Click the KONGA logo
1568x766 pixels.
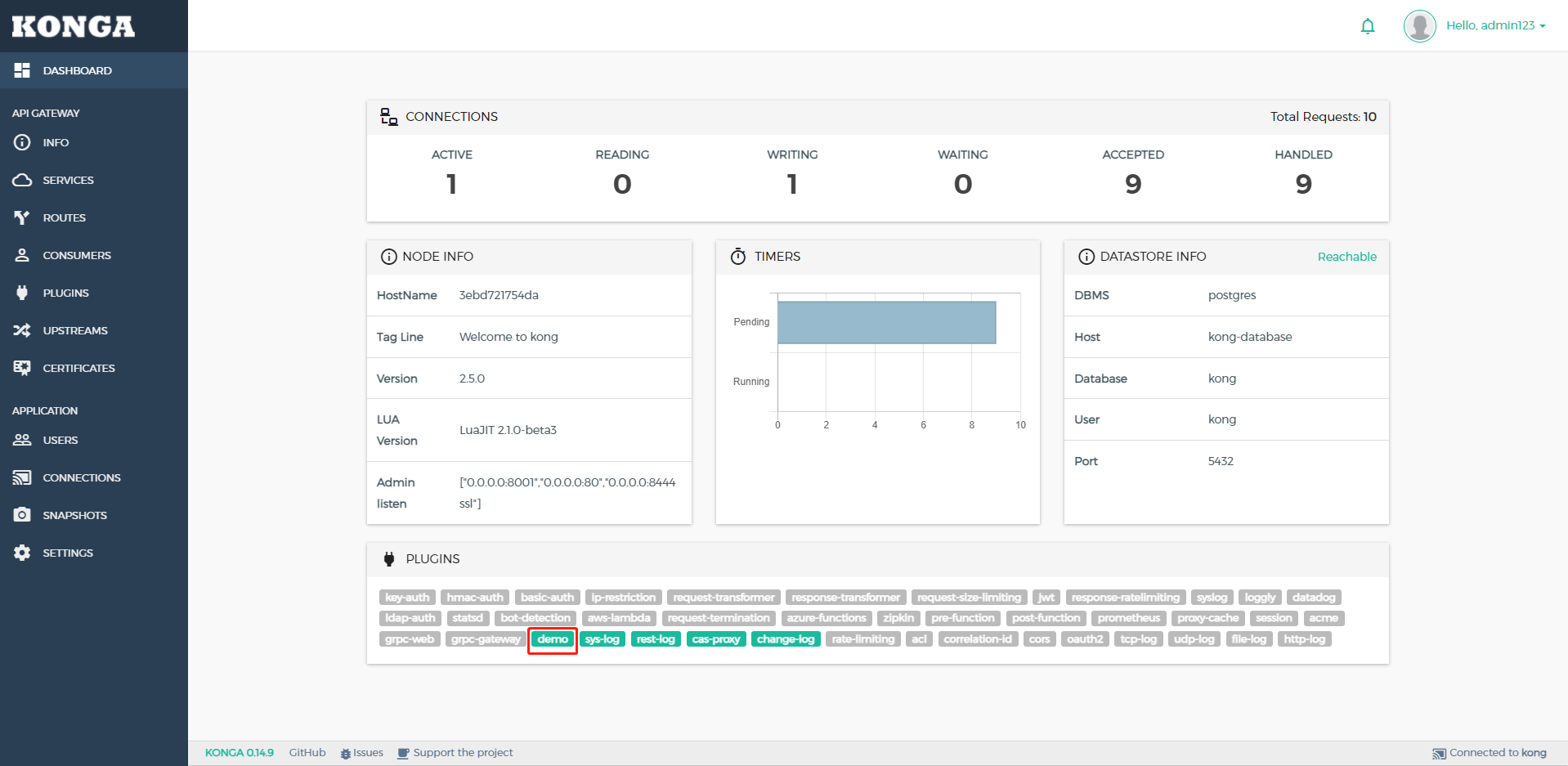point(74,26)
